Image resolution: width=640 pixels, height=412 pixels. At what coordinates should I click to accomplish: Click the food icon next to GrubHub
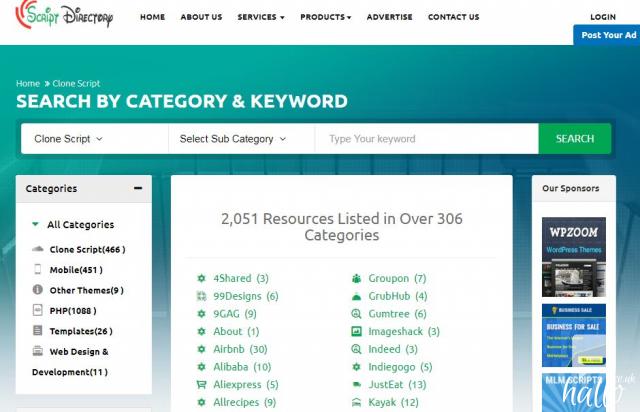[x=356, y=296]
